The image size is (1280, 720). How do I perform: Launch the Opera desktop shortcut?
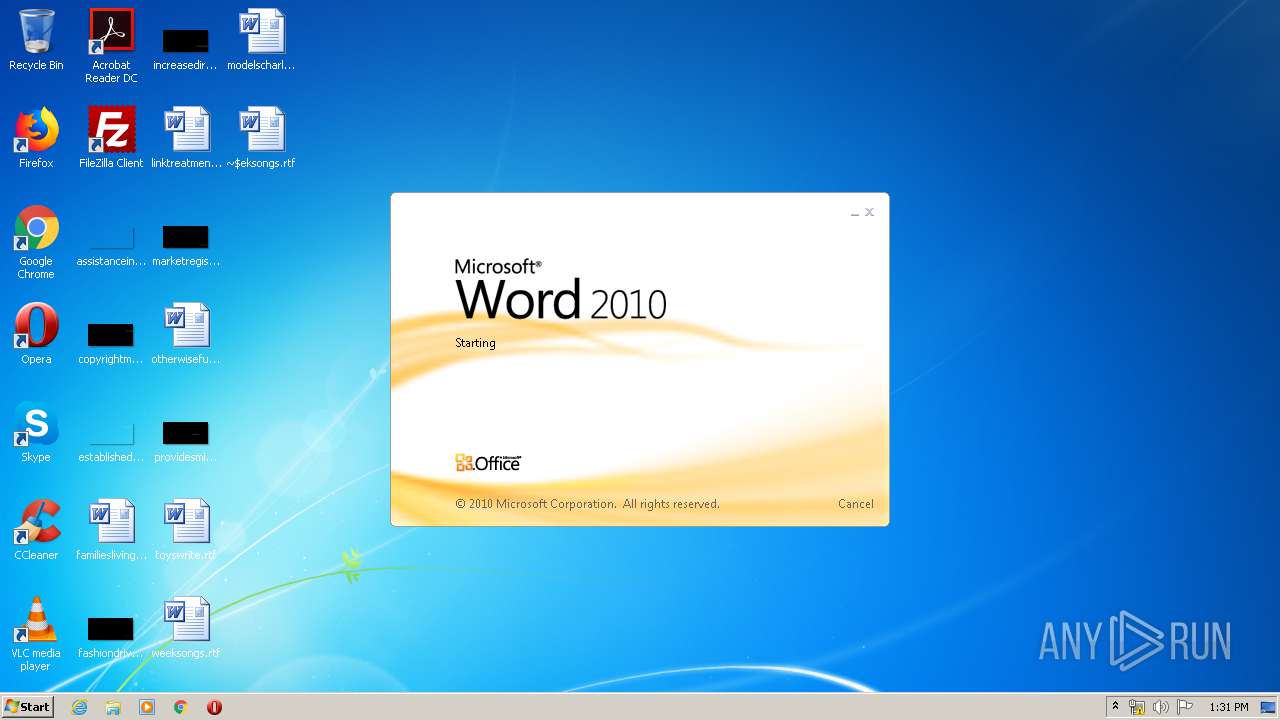(36, 334)
